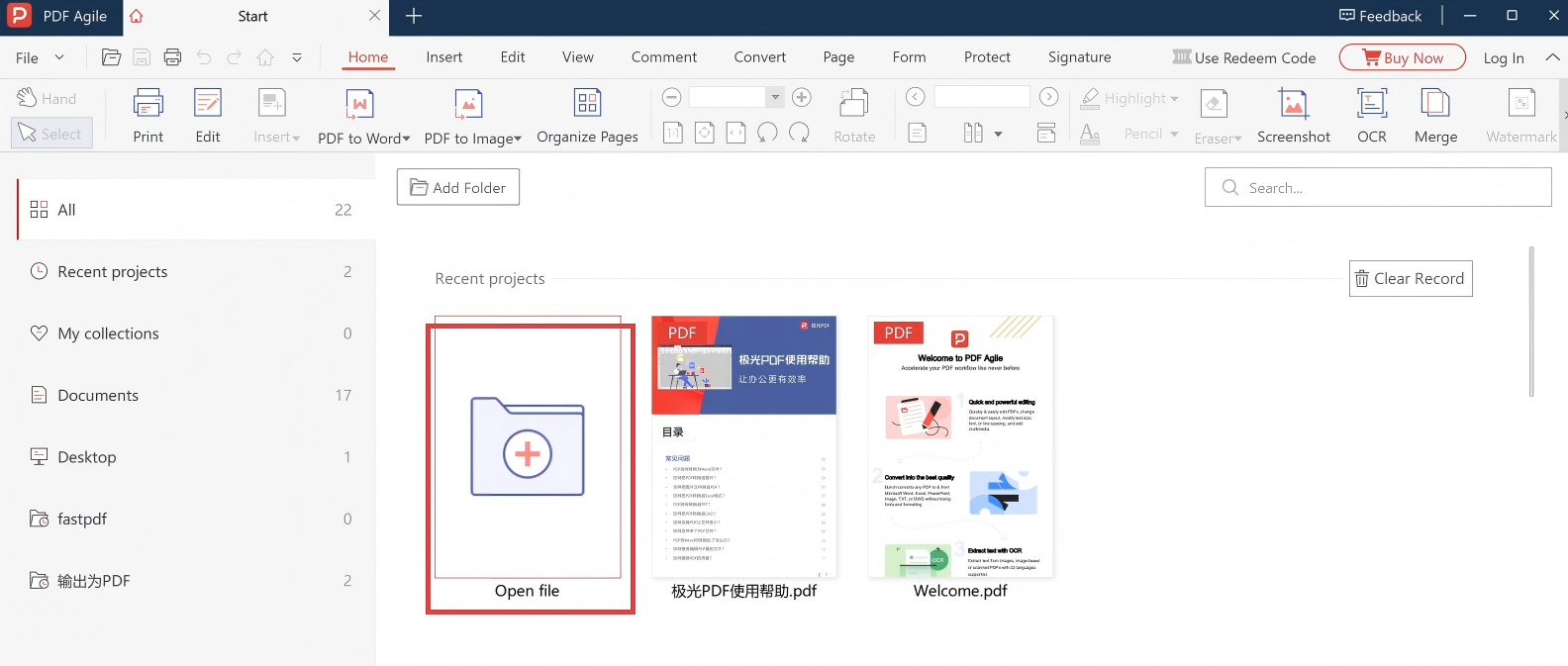The height and width of the screenshot is (666, 1568).
Task: Open the View ribbon tab
Action: [578, 57]
